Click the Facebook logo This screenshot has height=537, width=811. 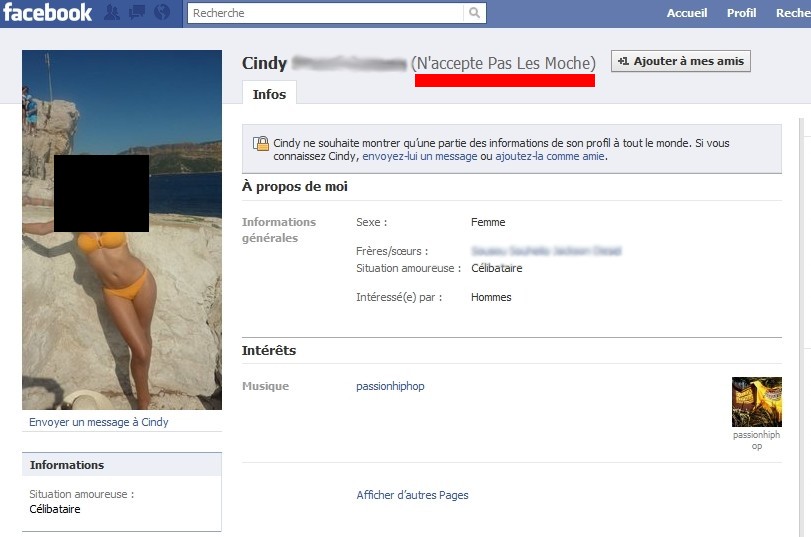click(47, 12)
